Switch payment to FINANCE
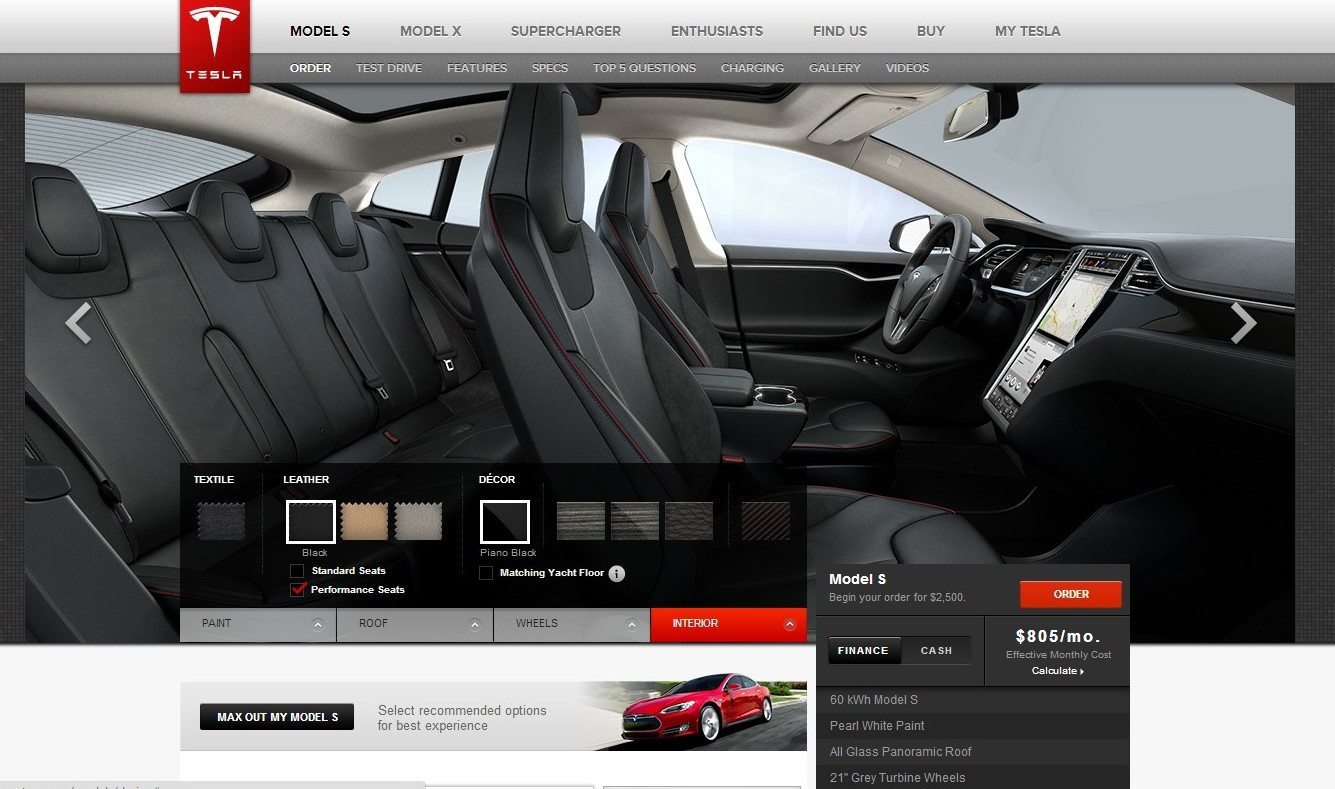Image resolution: width=1335 pixels, height=789 pixels. pos(864,650)
